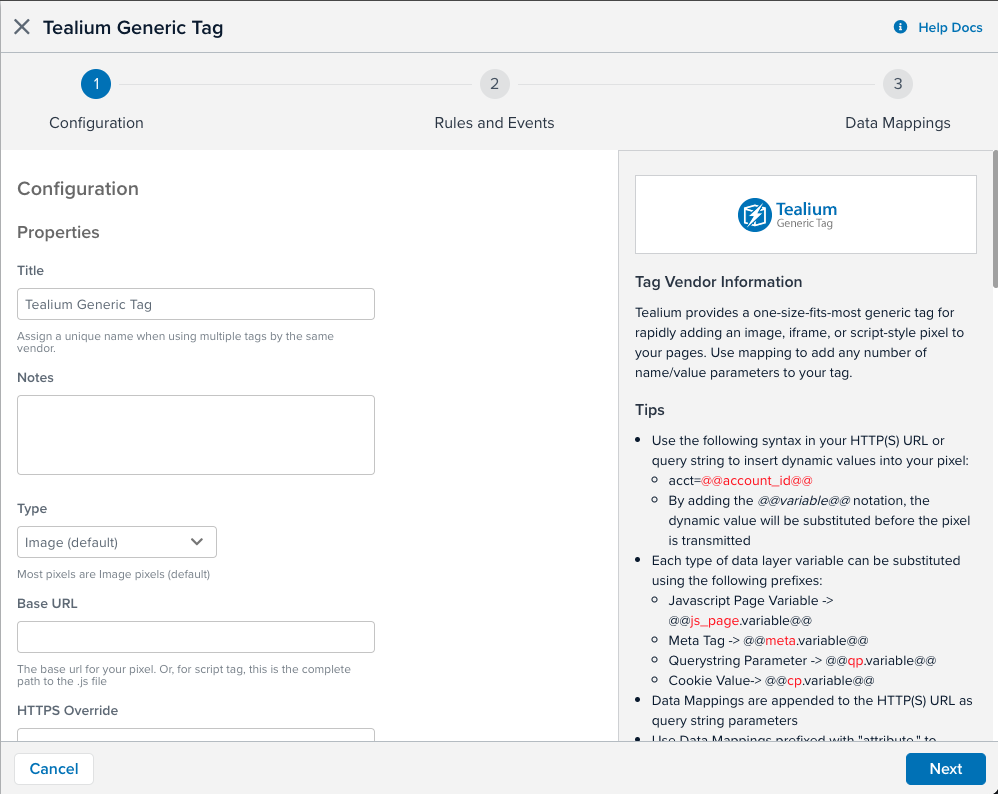
Task: Switch to the Rules and Events step label
Action: [x=494, y=123]
